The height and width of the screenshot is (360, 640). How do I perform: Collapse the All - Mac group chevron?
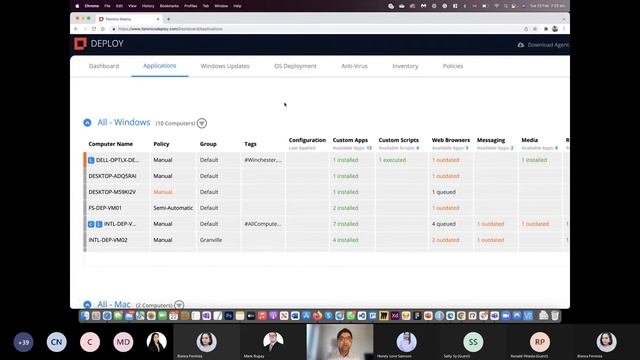(x=87, y=304)
